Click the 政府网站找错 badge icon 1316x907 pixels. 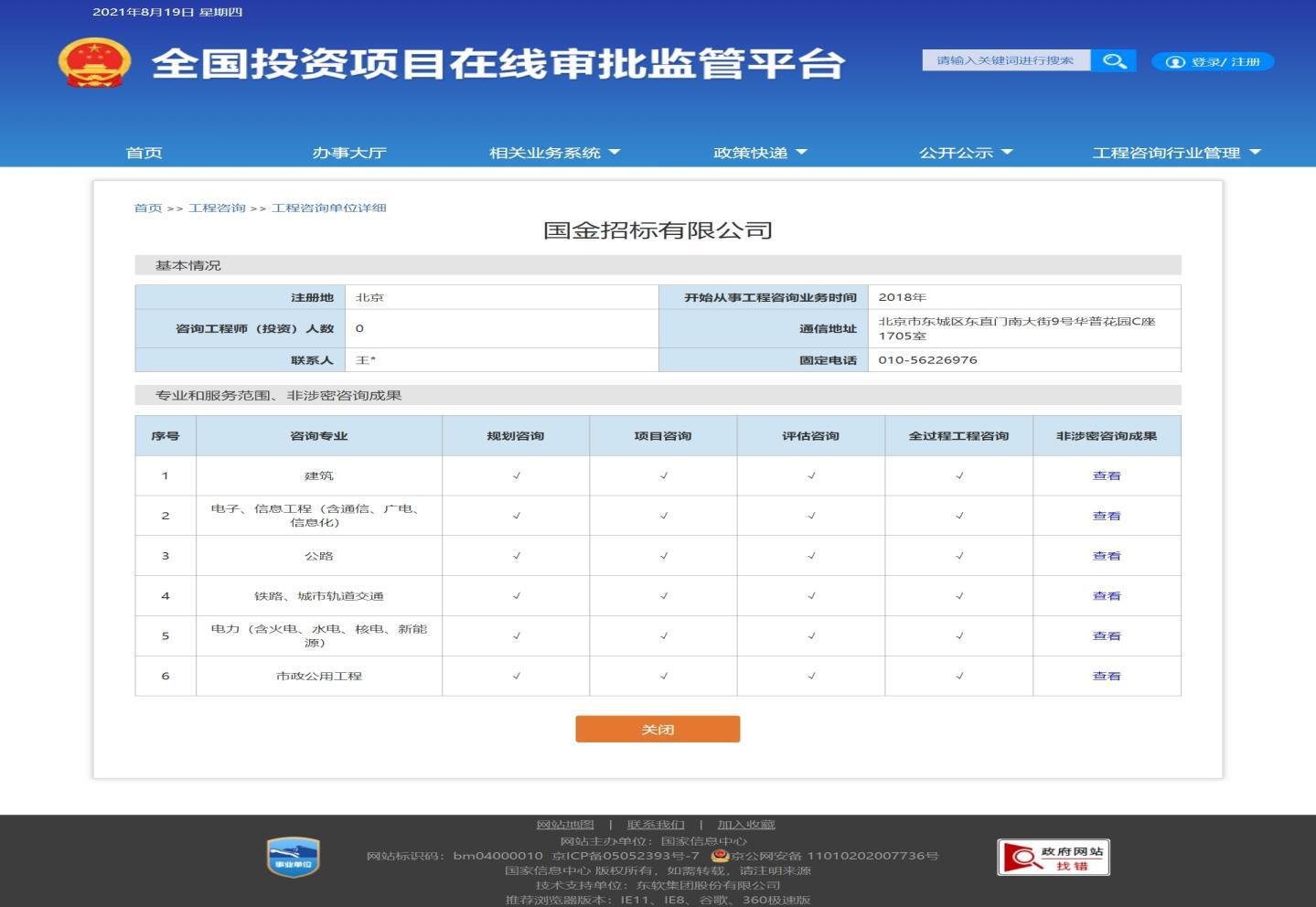tap(1053, 857)
